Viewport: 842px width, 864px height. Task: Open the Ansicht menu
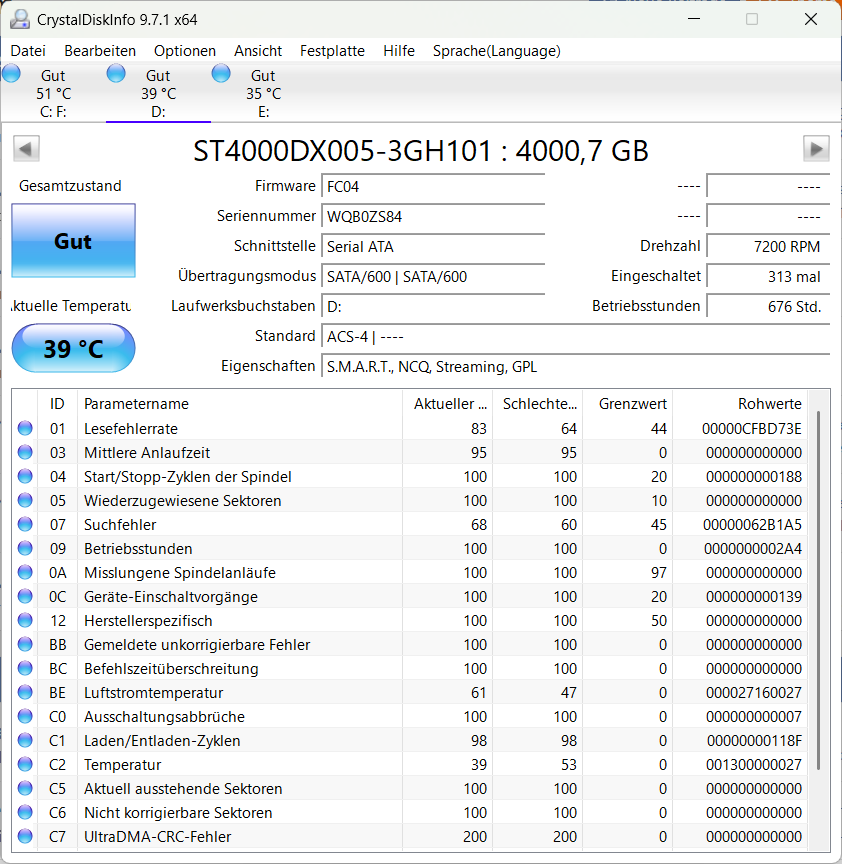(x=258, y=51)
